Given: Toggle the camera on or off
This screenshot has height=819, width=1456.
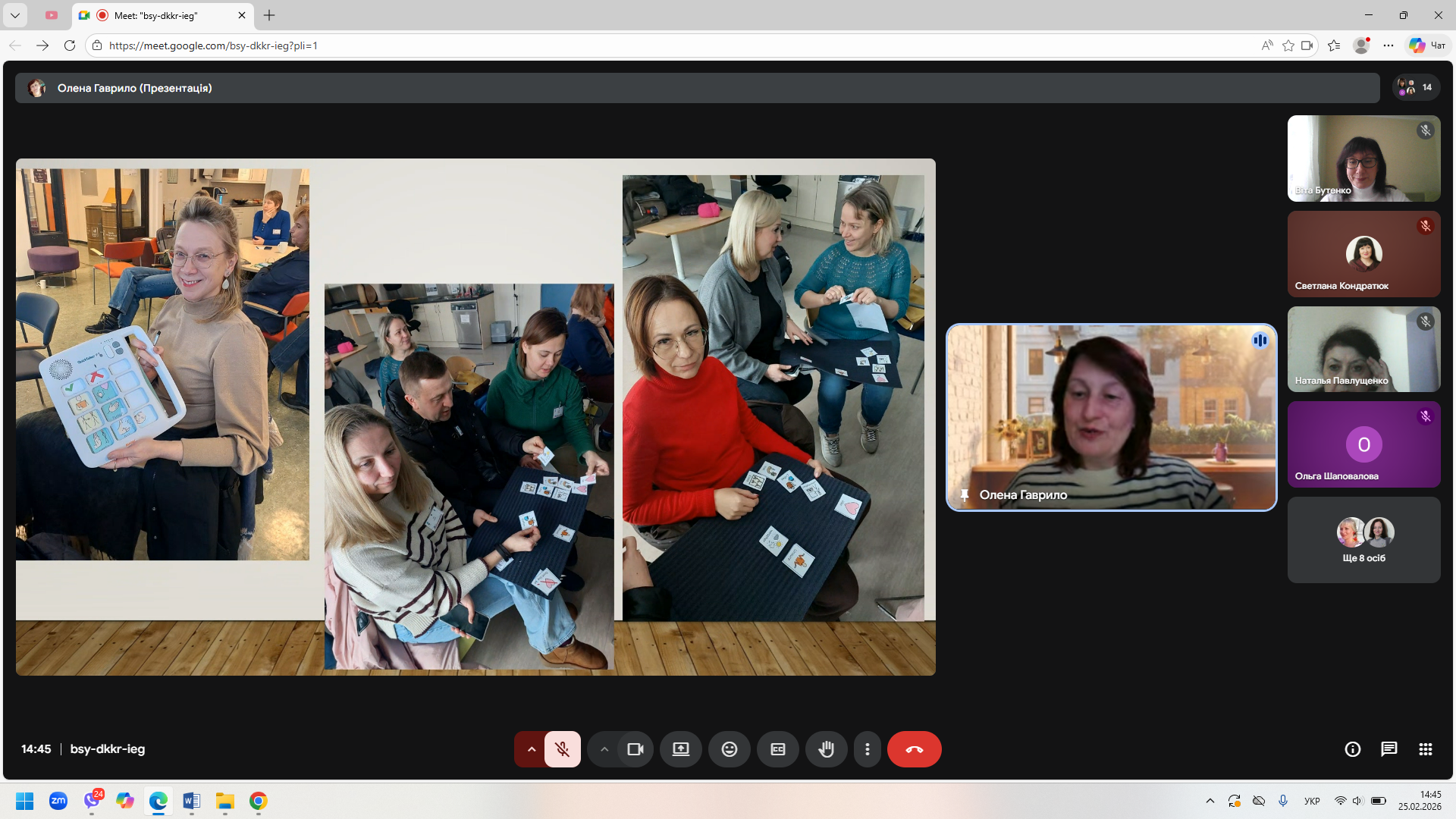Looking at the screenshot, I should 635,749.
